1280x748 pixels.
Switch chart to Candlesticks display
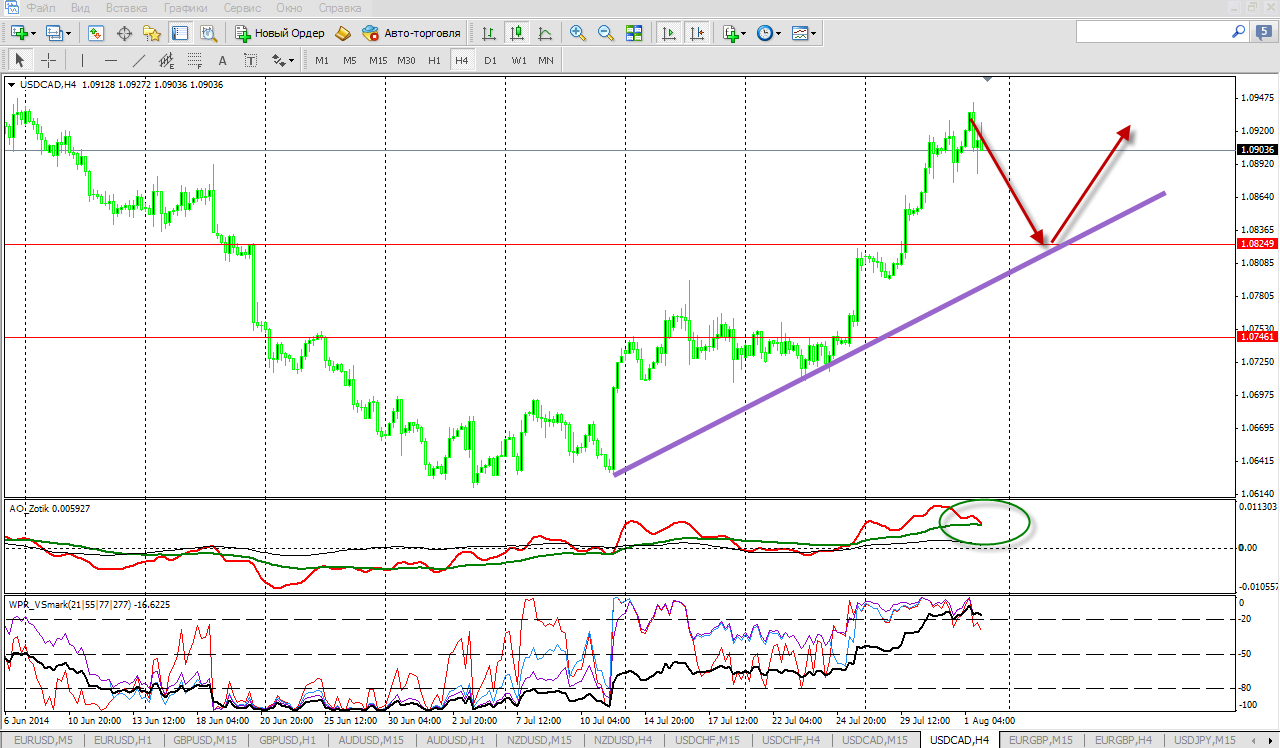coord(517,33)
